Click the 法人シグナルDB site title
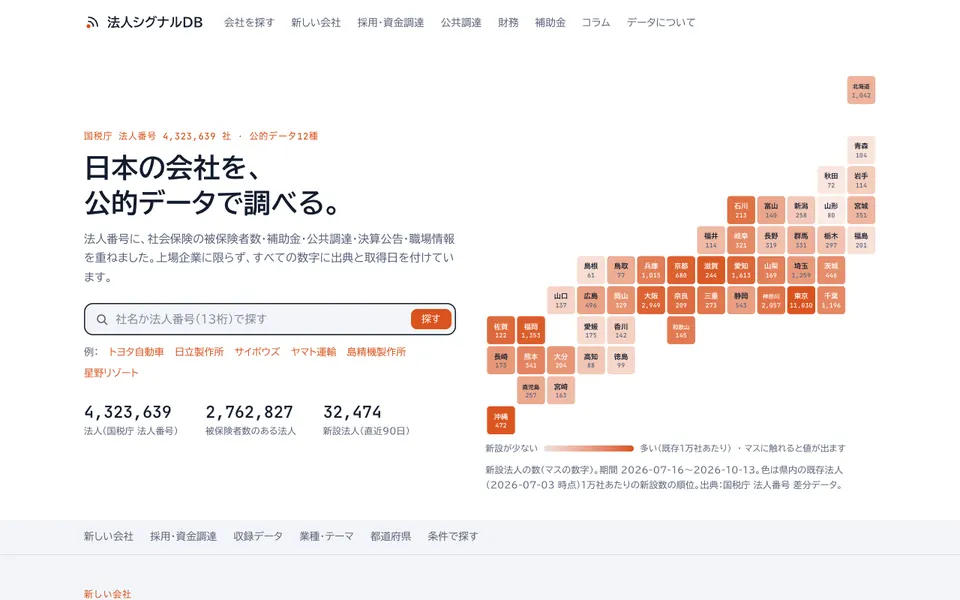The image size is (960, 600). [x=155, y=23]
